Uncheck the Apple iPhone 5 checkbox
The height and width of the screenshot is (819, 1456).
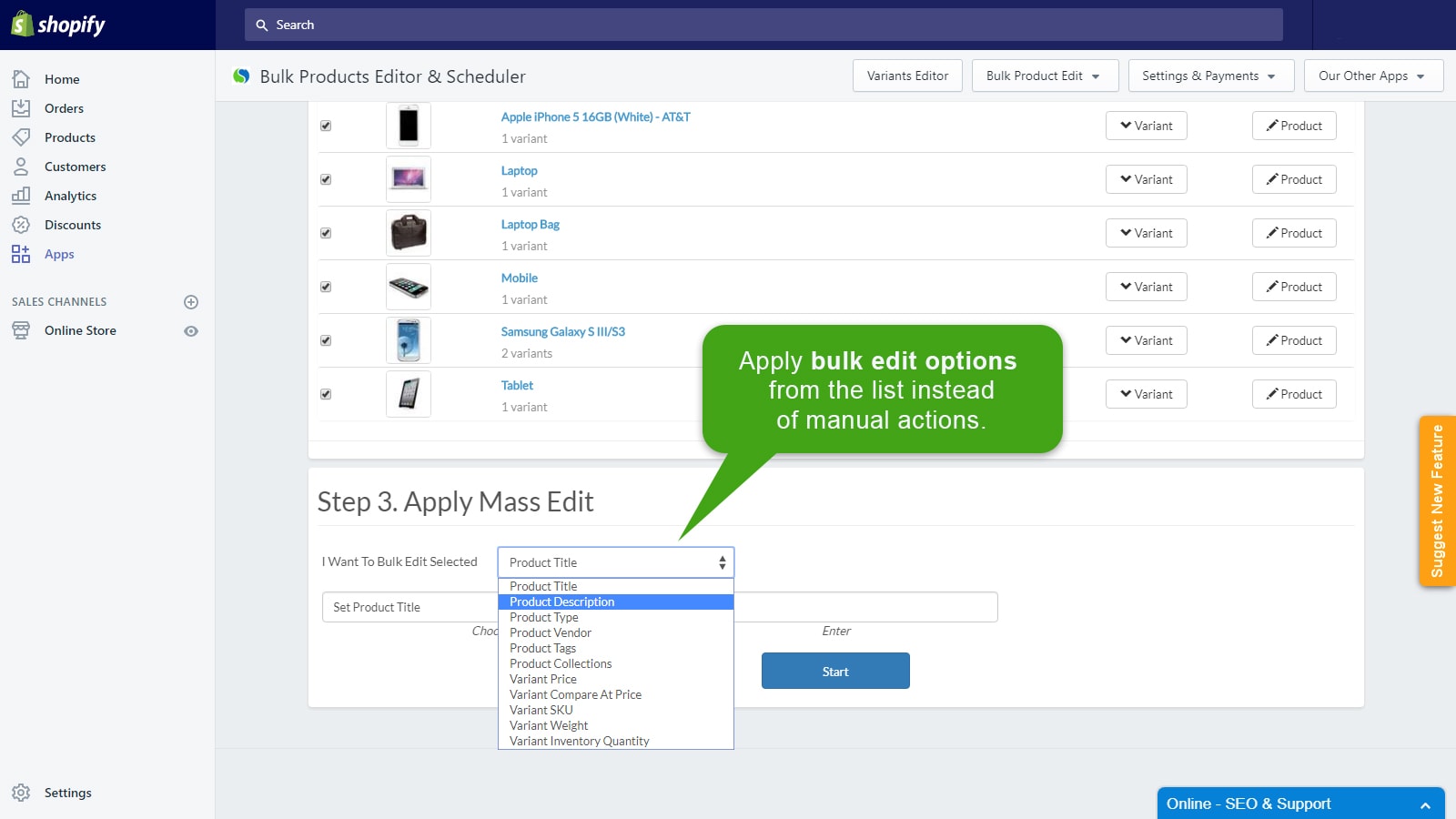326,126
